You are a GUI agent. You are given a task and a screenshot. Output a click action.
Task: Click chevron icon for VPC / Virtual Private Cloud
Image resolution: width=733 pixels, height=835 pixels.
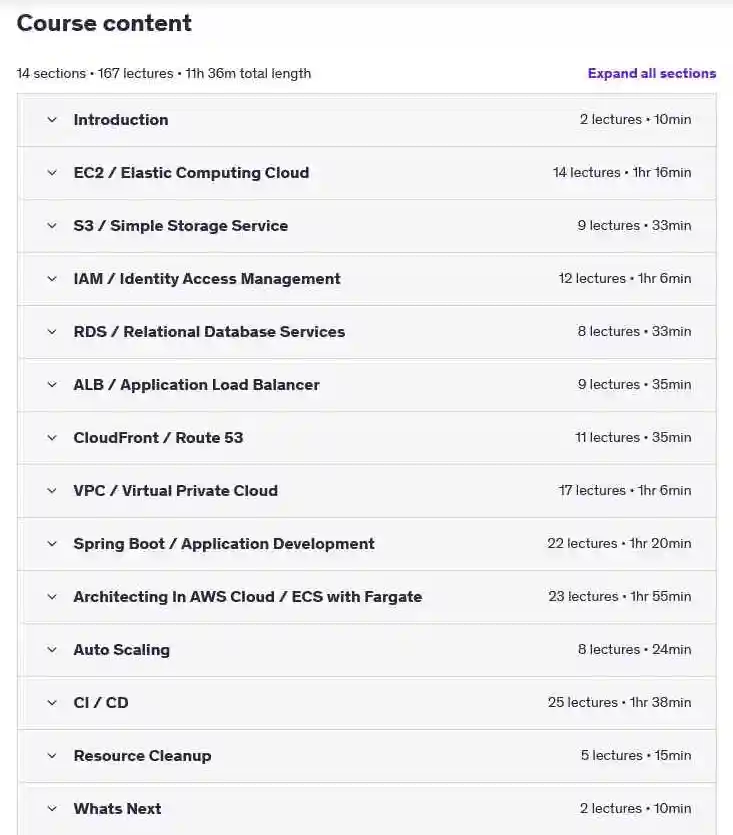[52, 490]
